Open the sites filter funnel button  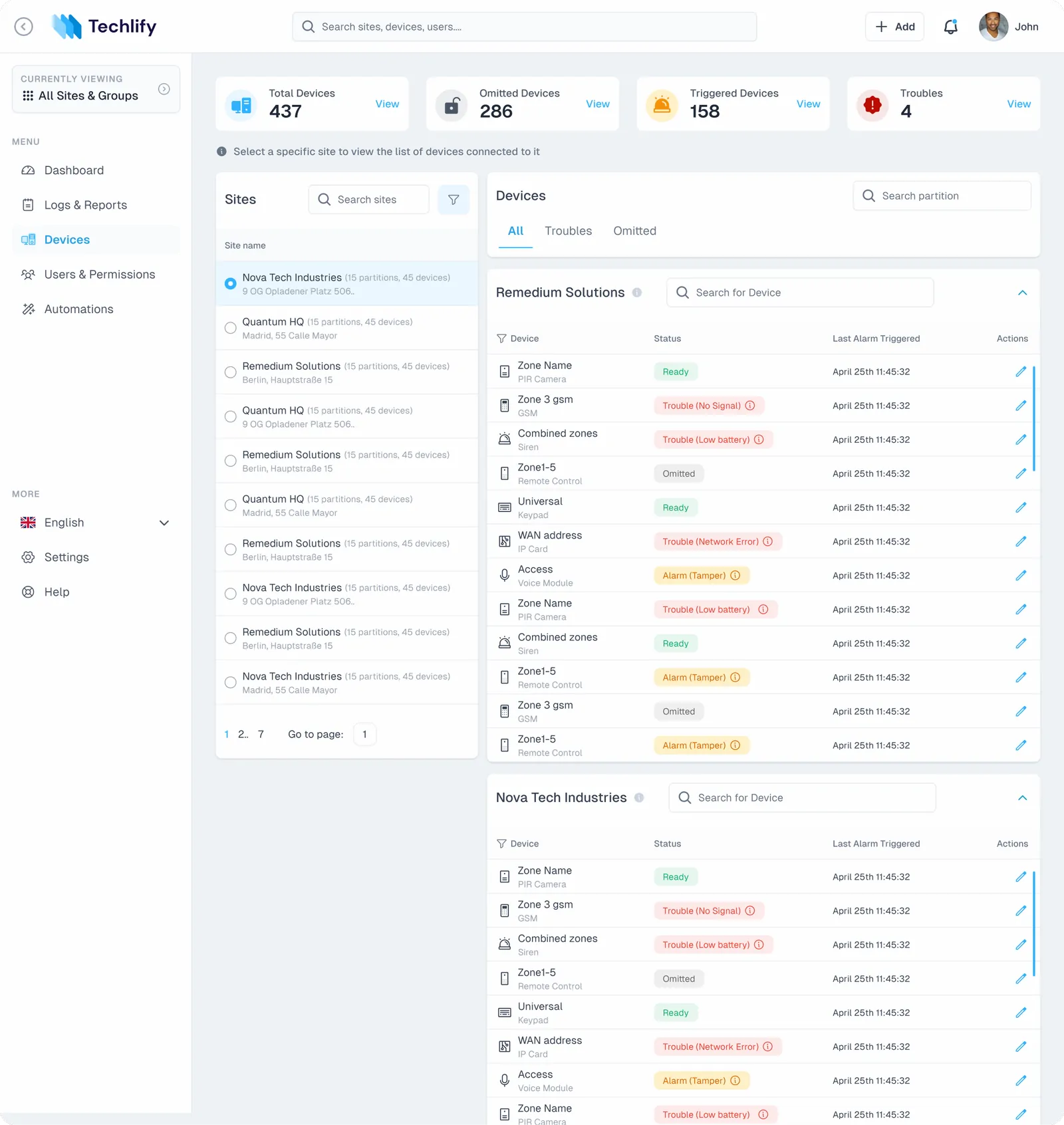(x=454, y=199)
